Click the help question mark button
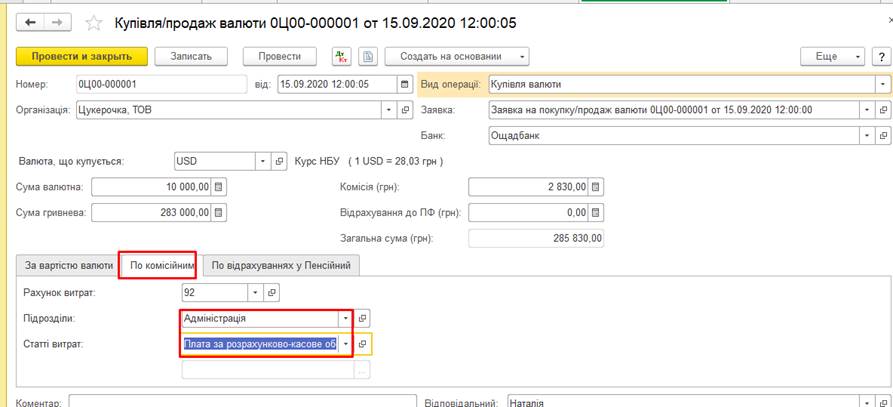893x407 pixels. click(882, 57)
